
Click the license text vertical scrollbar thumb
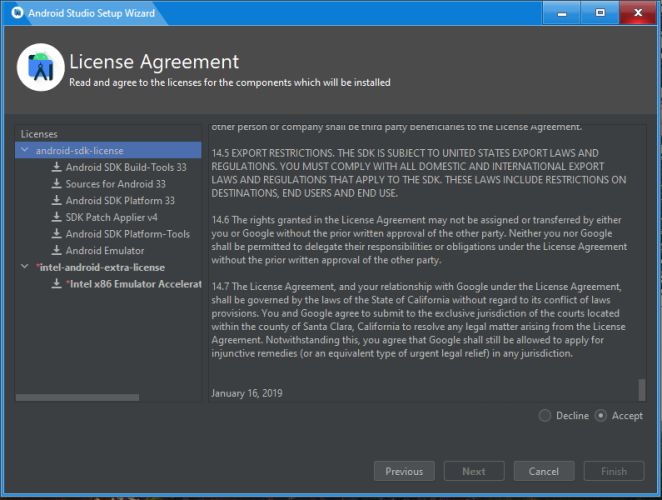tap(642, 390)
